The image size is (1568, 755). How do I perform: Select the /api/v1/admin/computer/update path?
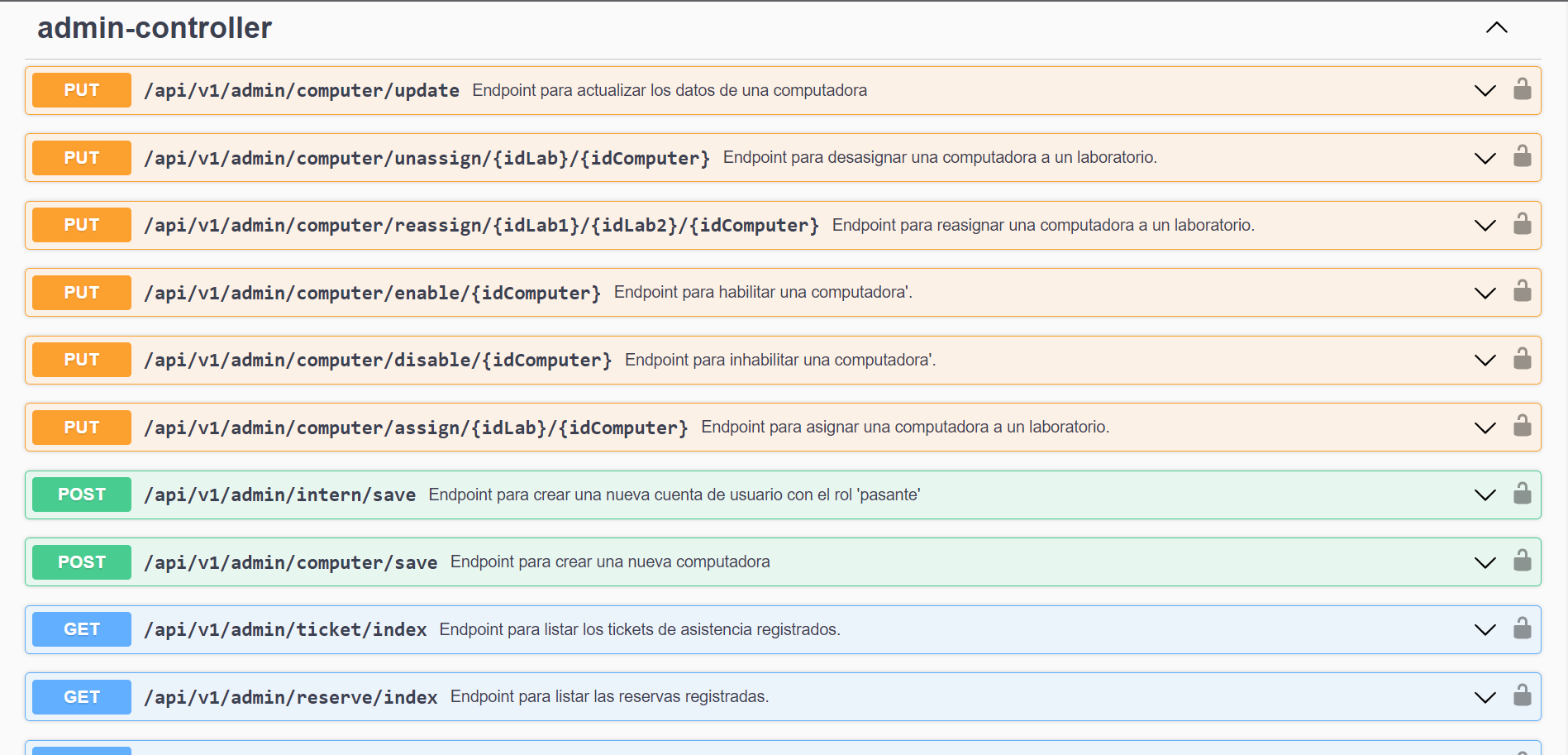302,90
